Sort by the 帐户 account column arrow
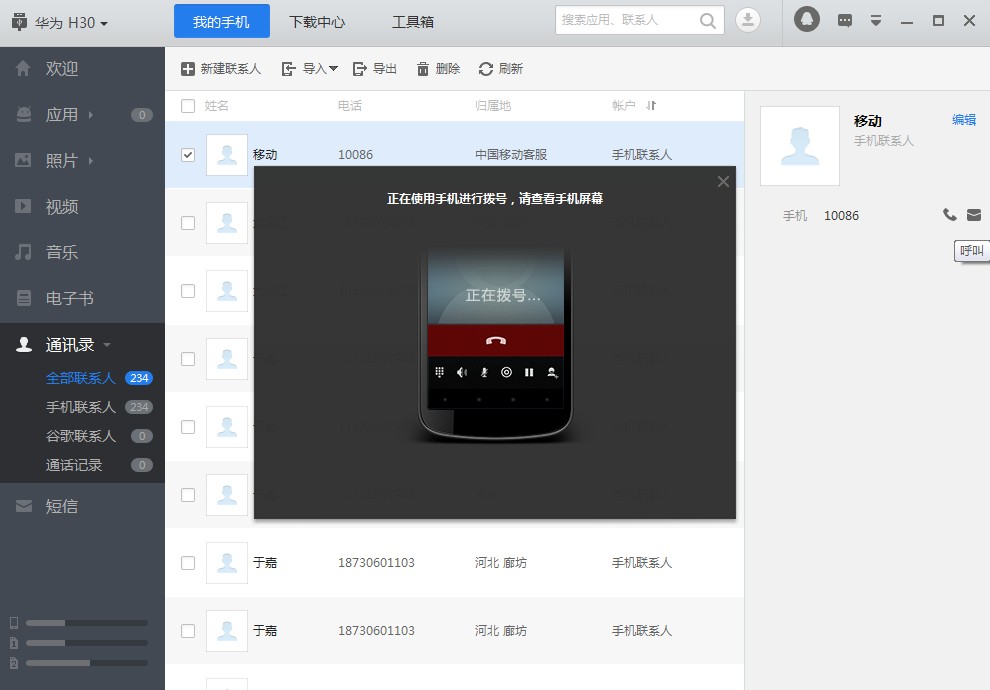This screenshot has width=990, height=690. tap(651, 105)
